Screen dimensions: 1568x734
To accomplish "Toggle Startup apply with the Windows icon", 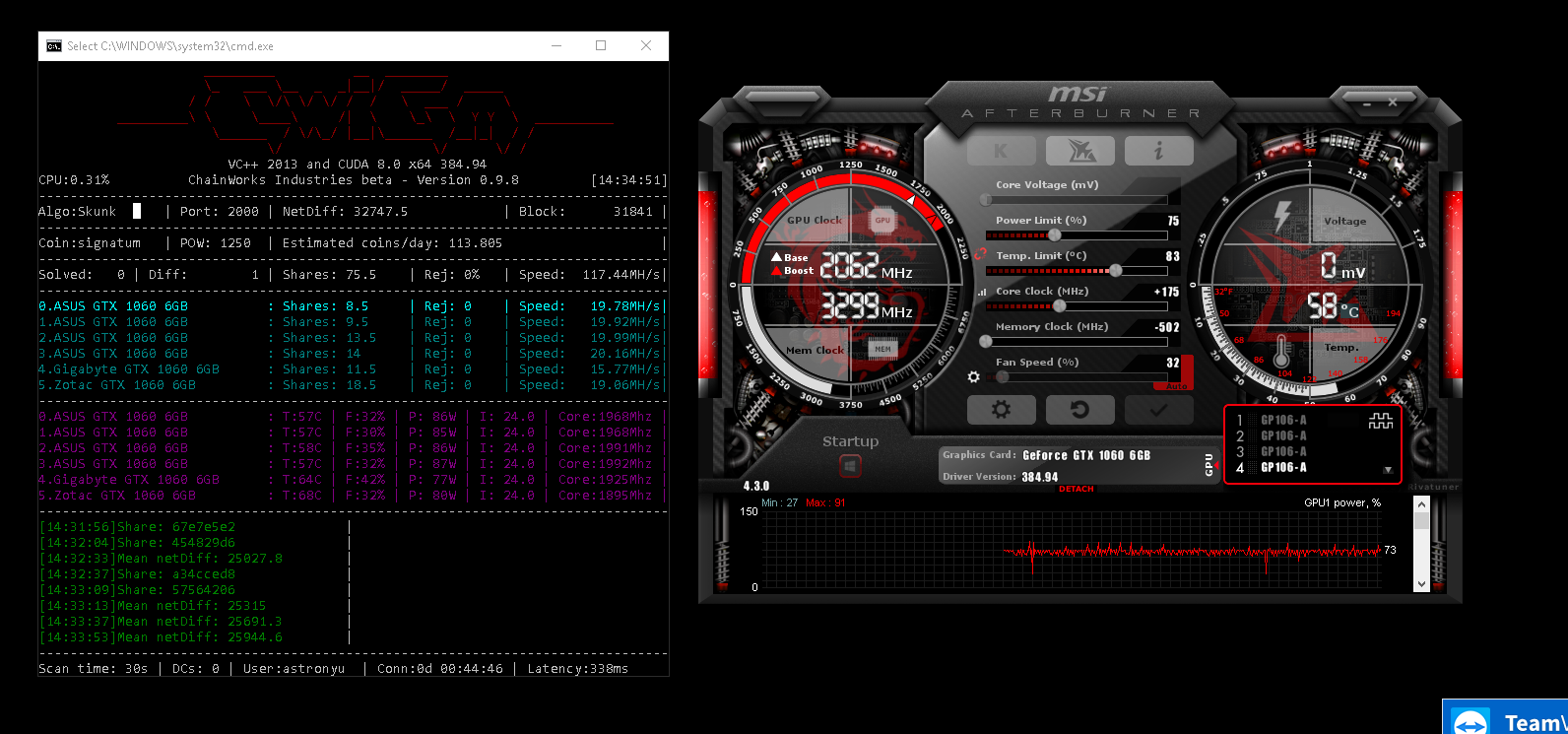I will click(x=850, y=465).
